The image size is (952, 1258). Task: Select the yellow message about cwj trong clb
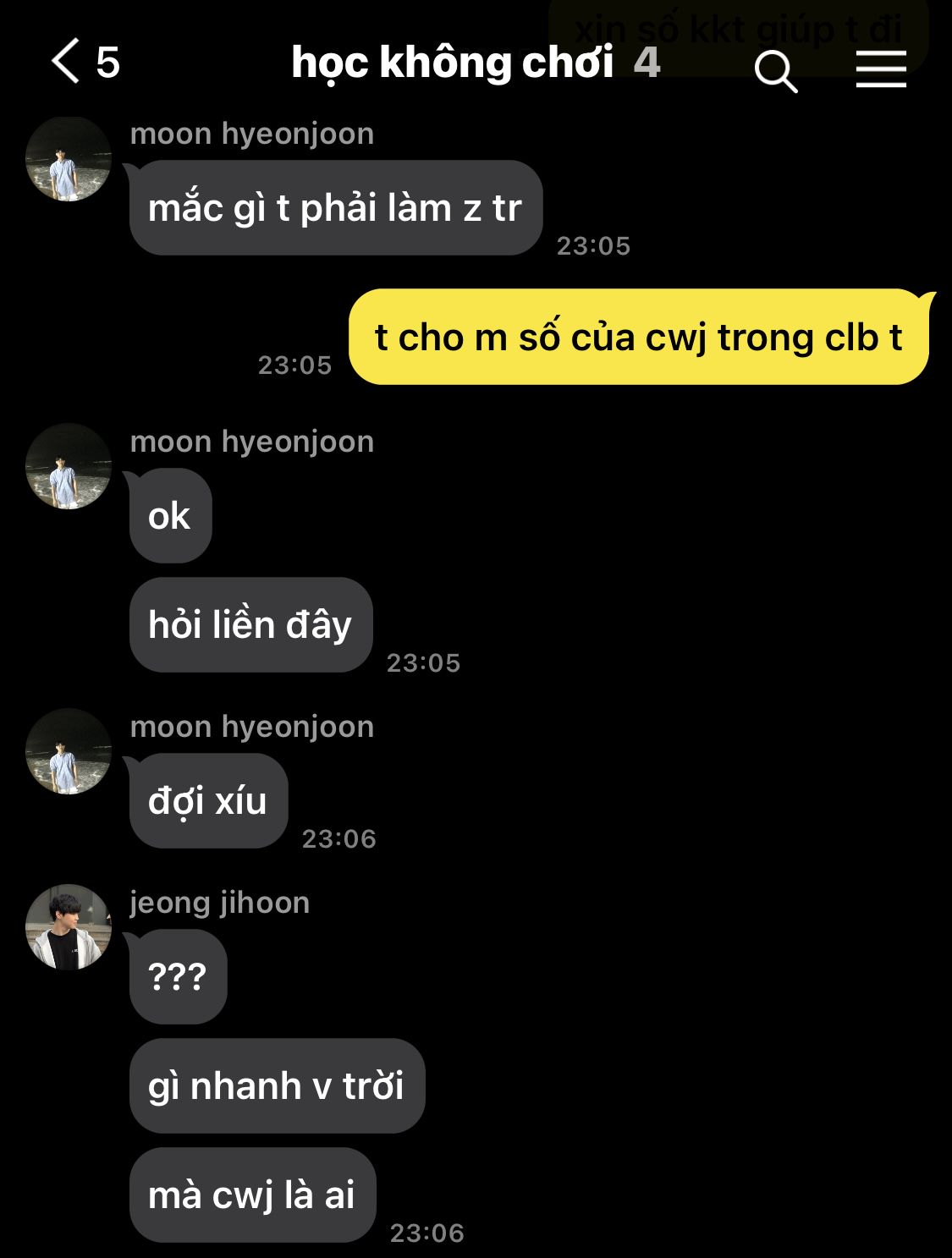click(639, 337)
